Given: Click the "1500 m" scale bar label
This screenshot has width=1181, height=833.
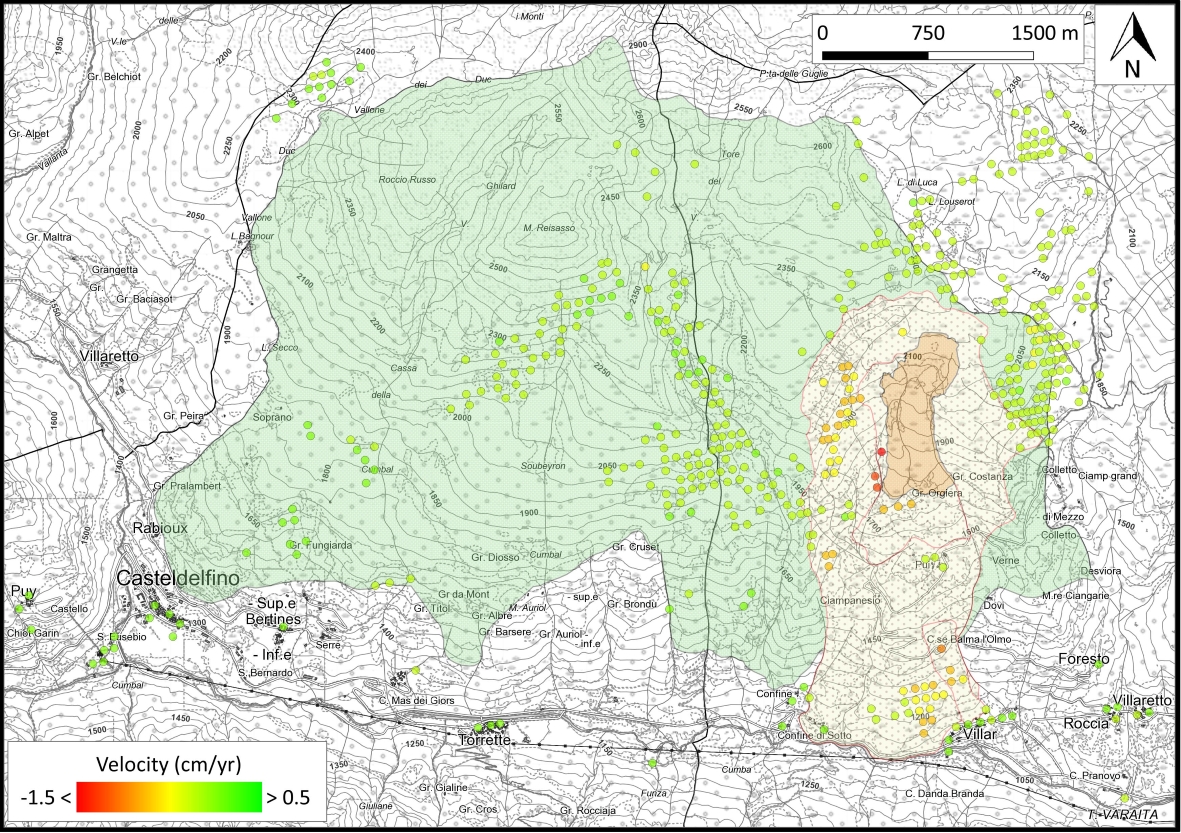Looking at the screenshot, I should click(1045, 32).
